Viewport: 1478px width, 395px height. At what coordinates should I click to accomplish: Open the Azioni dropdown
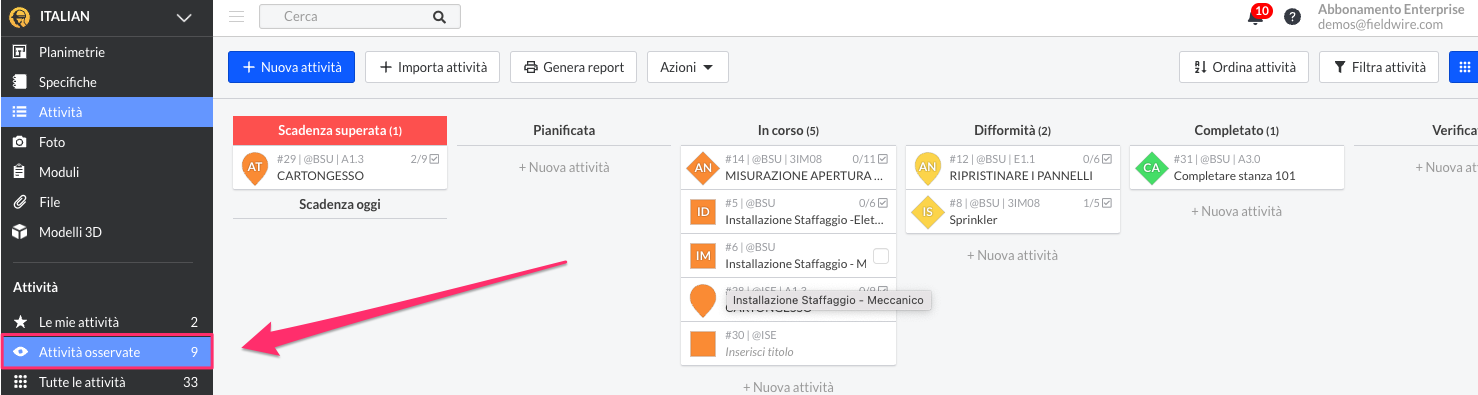[x=687, y=67]
